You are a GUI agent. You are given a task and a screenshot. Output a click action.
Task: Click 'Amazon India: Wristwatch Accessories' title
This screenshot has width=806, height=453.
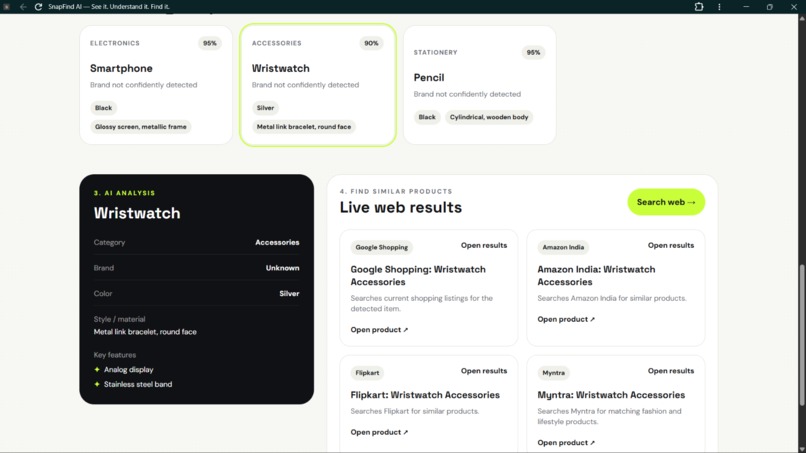[x=596, y=276]
